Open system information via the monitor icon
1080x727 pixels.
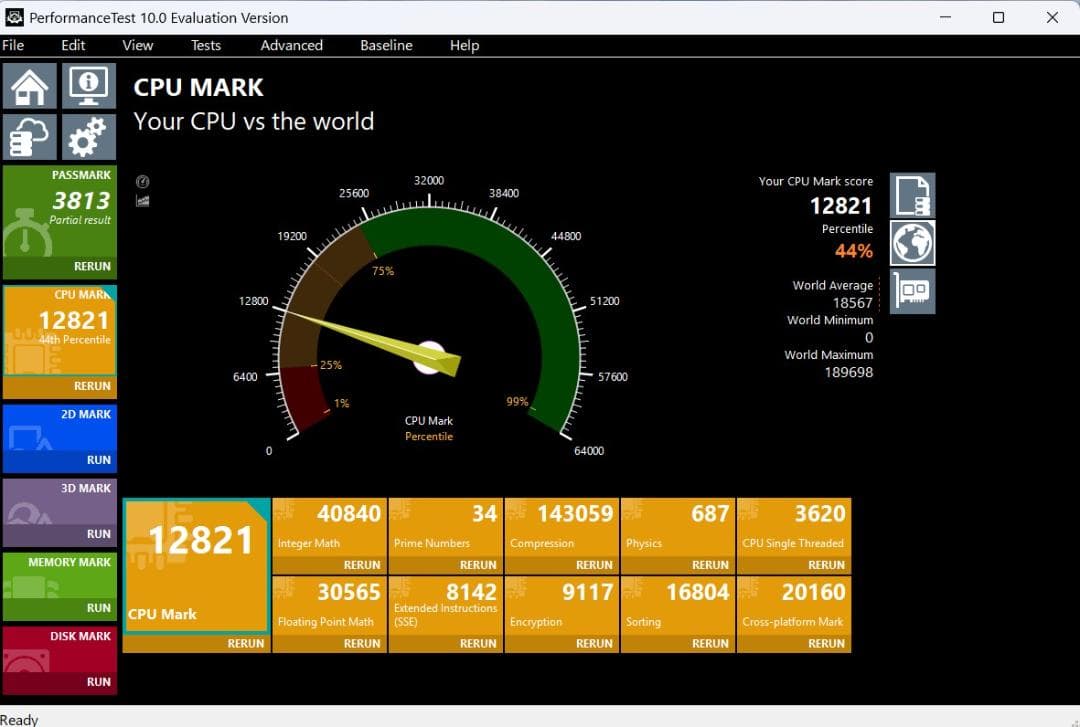(88, 86)
